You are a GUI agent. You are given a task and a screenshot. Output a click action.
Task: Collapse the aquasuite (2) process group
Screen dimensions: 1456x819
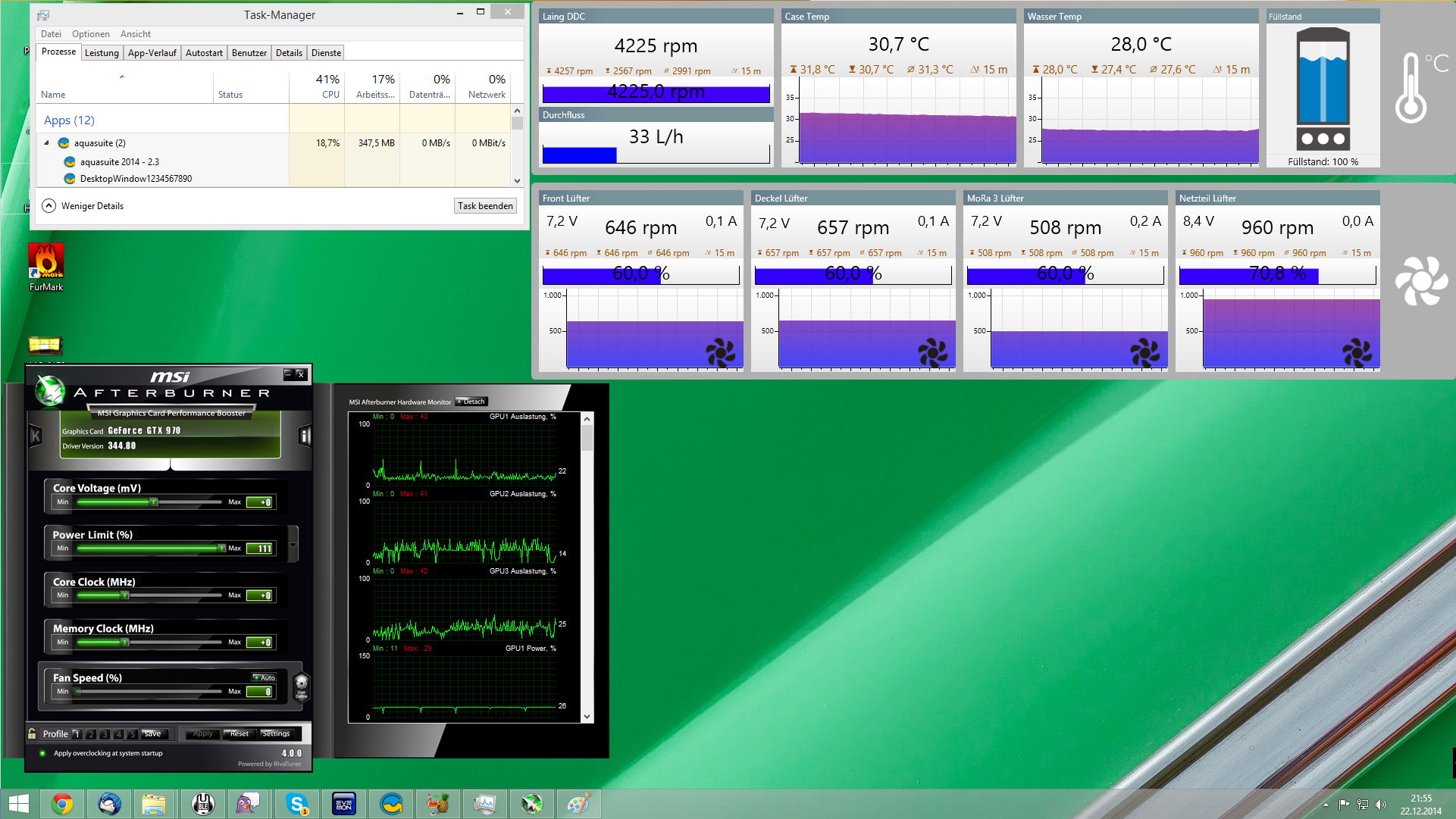pos(46,142)
